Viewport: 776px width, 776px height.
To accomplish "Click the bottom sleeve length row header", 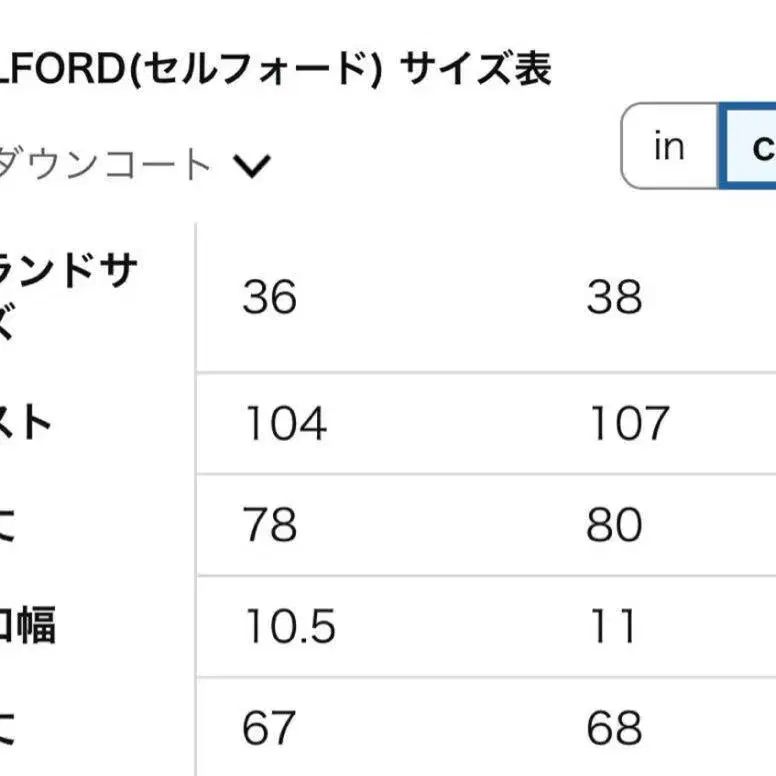I will click(x=10, y=728).
